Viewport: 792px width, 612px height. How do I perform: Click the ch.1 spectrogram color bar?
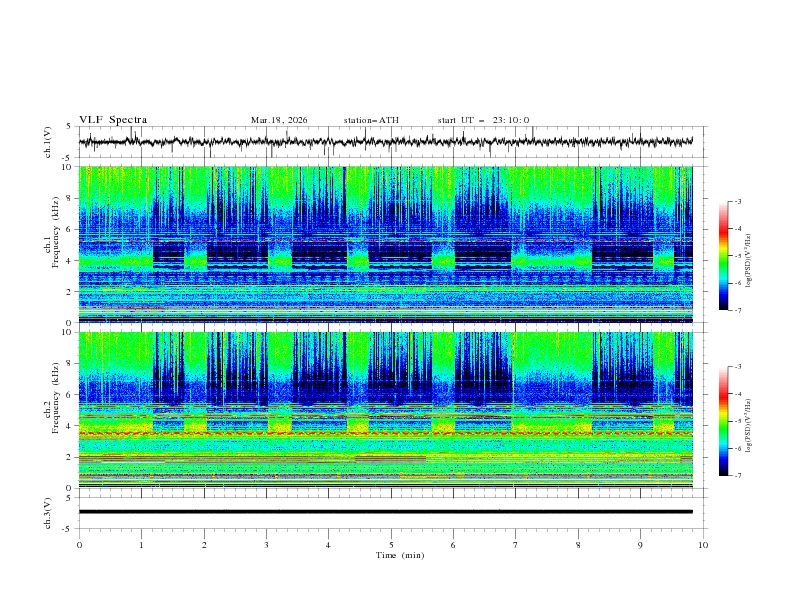point(723,256)
